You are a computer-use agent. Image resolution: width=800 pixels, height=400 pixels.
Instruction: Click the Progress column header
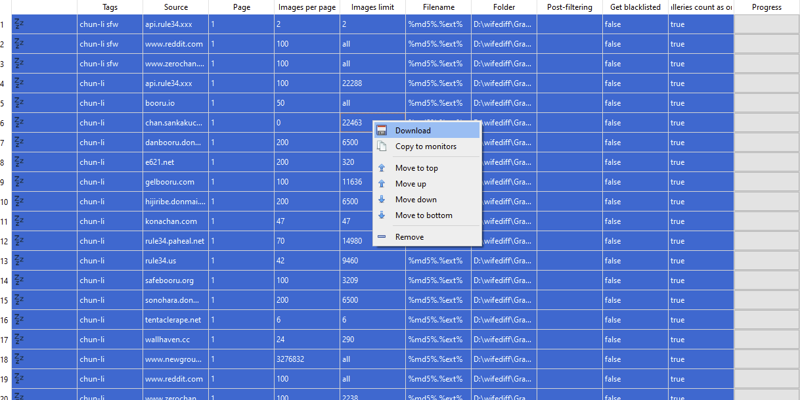pyautogui.click(x=767, y=7)
